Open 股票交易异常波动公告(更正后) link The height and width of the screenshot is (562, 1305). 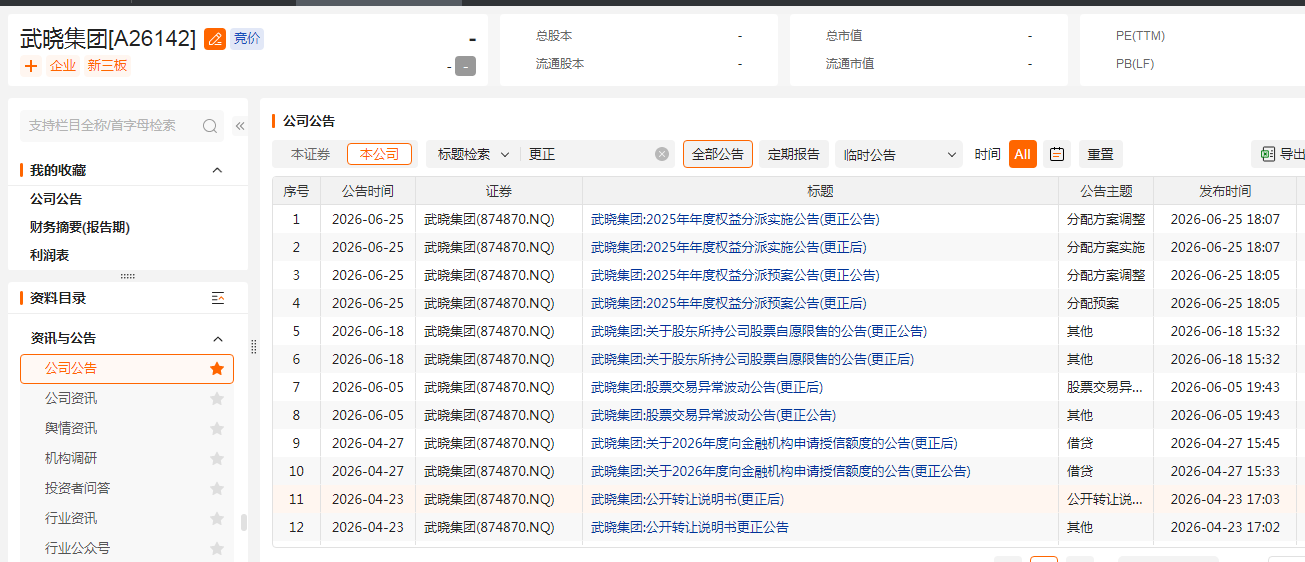pyautogui.click(x=707, y=387)
